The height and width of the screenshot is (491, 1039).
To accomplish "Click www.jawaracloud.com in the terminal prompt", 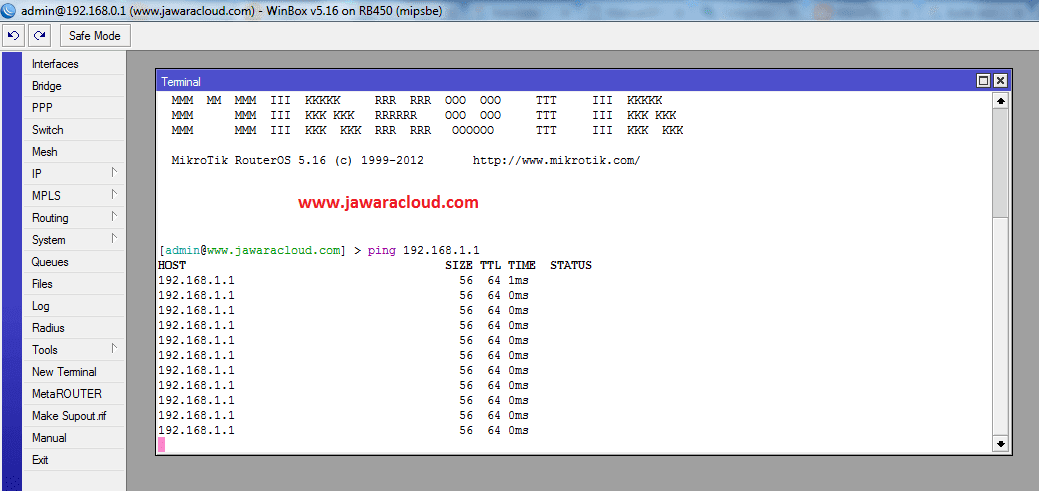I will [274, 250].
